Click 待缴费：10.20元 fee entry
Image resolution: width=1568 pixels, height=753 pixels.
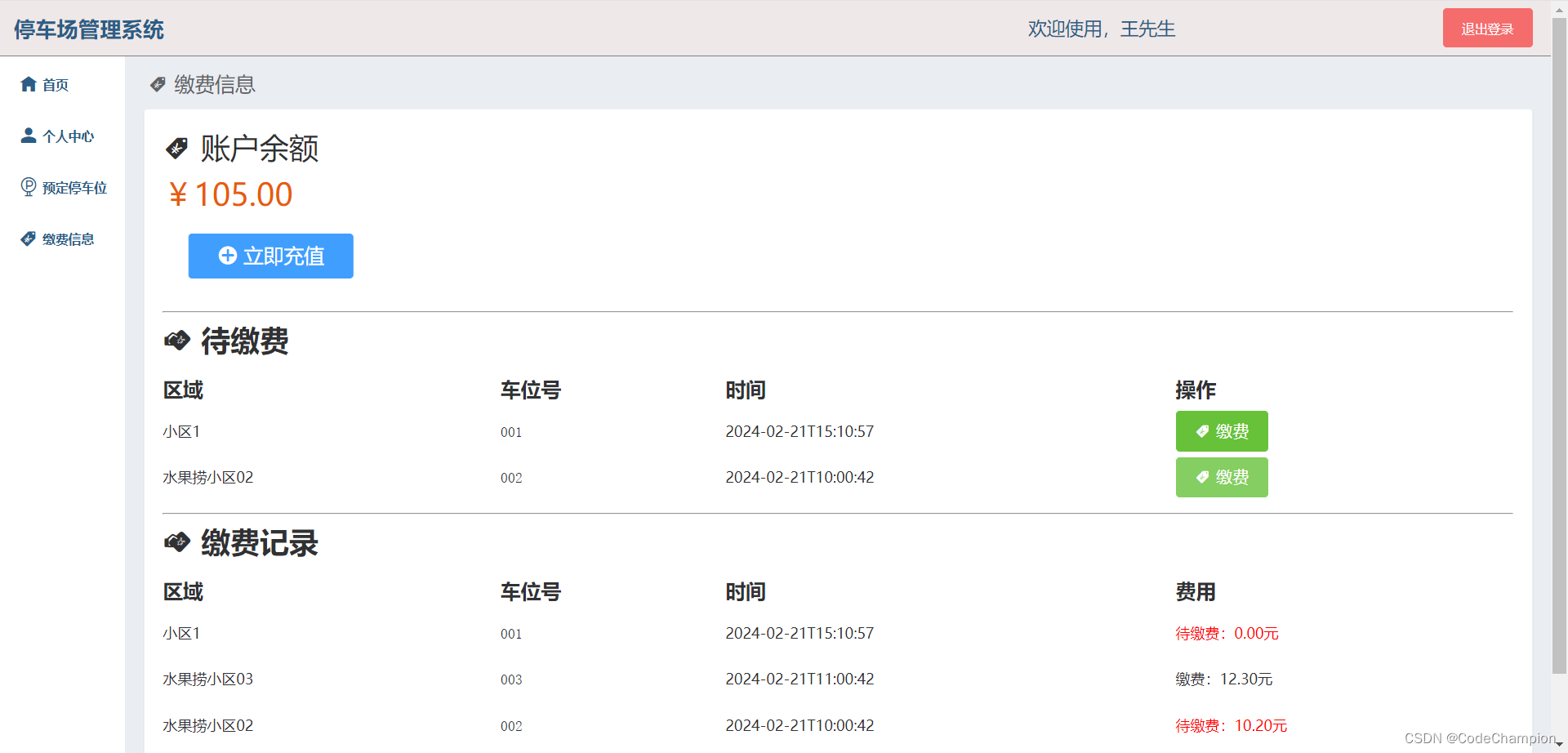click(x=1231, y=725)
